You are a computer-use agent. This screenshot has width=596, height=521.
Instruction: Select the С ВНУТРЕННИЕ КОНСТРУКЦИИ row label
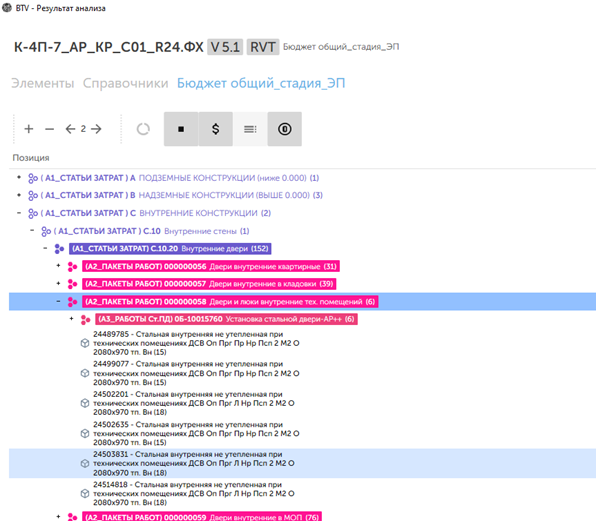156,213
